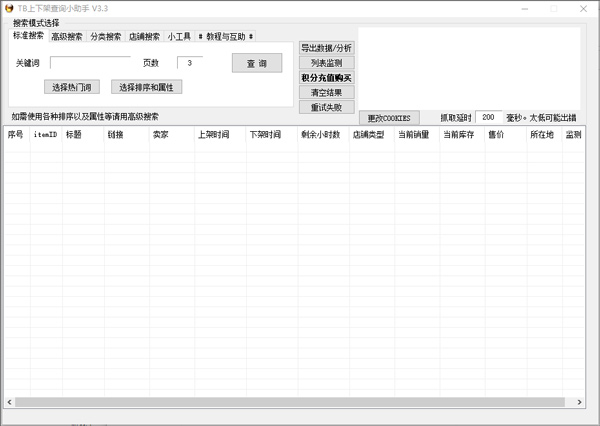Click the 导出数据/分析 button
This screenshot has width=600, height=426.
click(326, 48)
